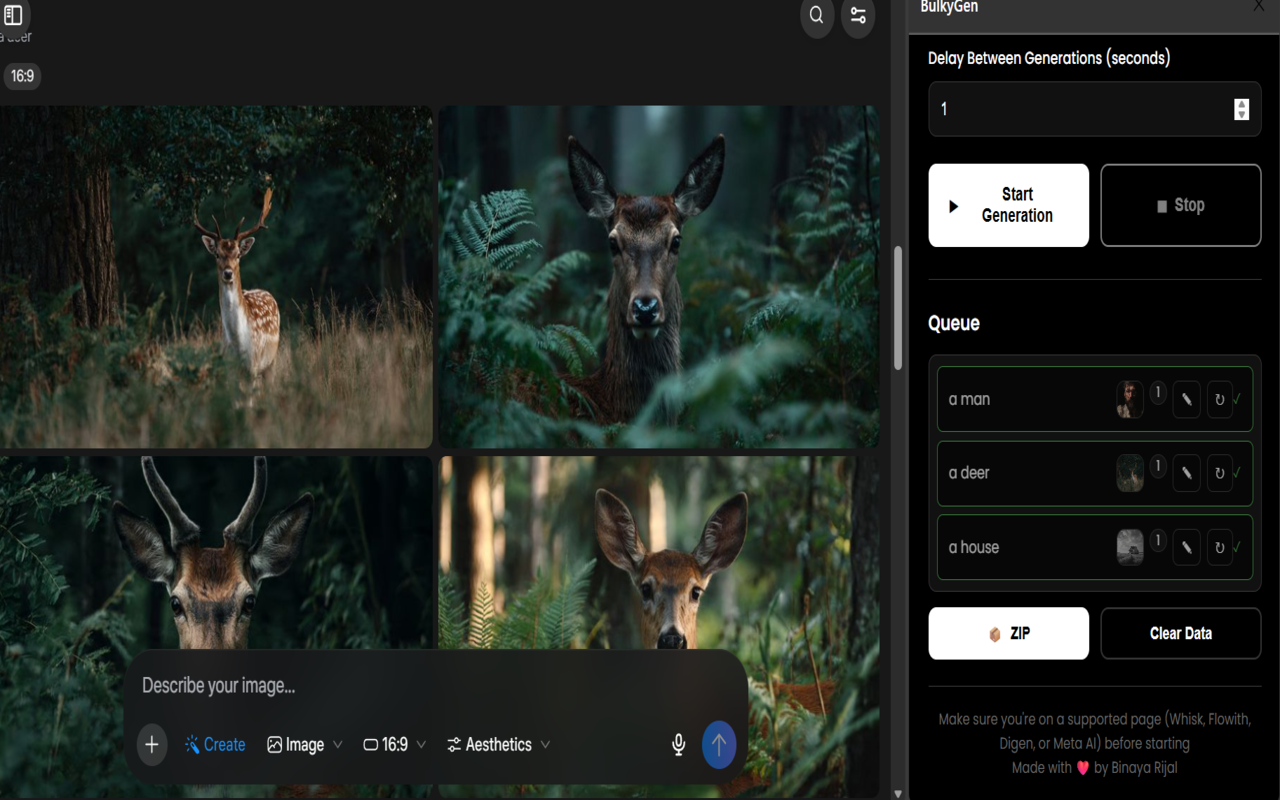This screenshot has width=1280, height=800.
Task: Retry the "a man" queue item
Action: click(1219, 399)
